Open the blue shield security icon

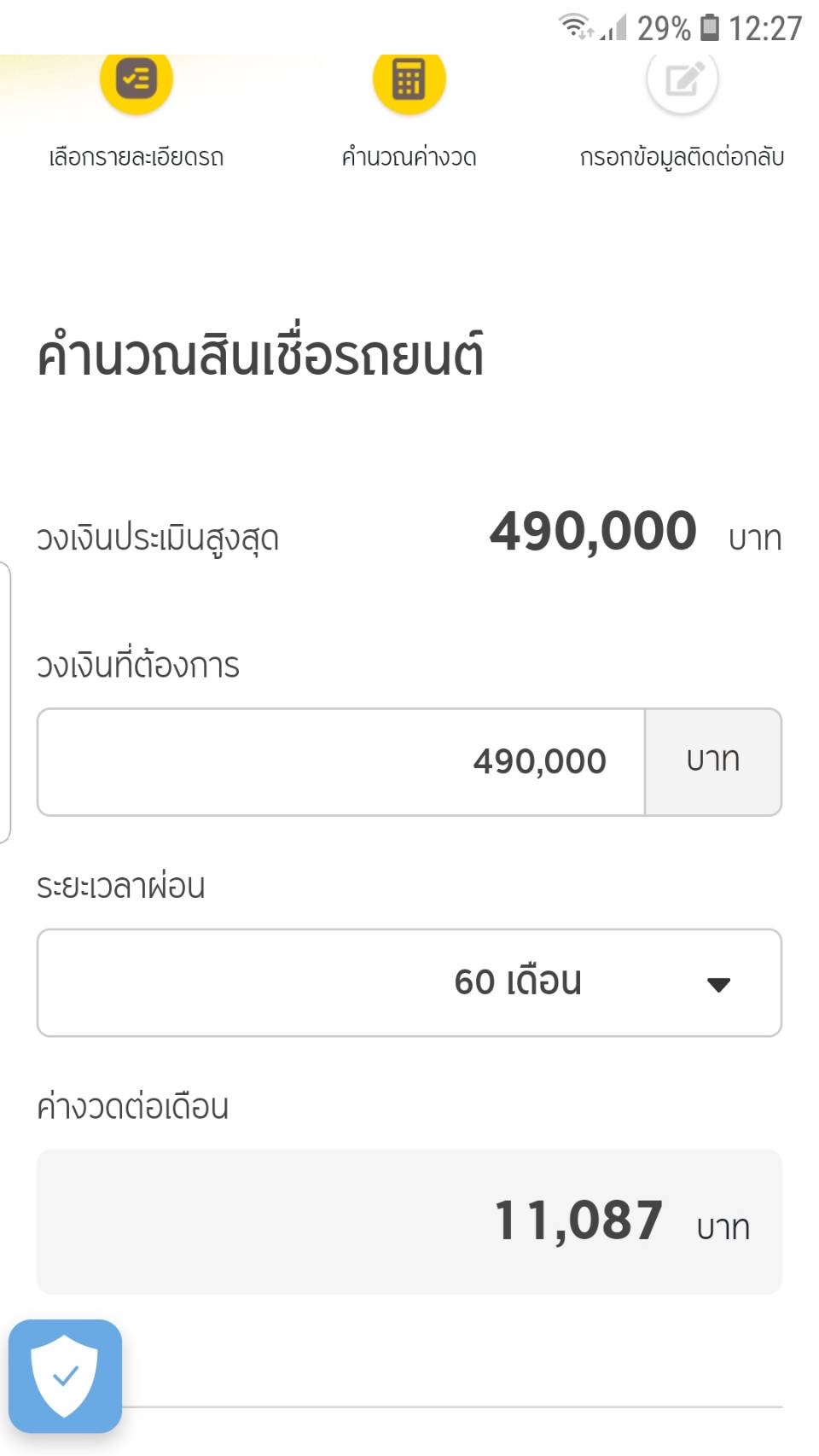click(65, 1376)
